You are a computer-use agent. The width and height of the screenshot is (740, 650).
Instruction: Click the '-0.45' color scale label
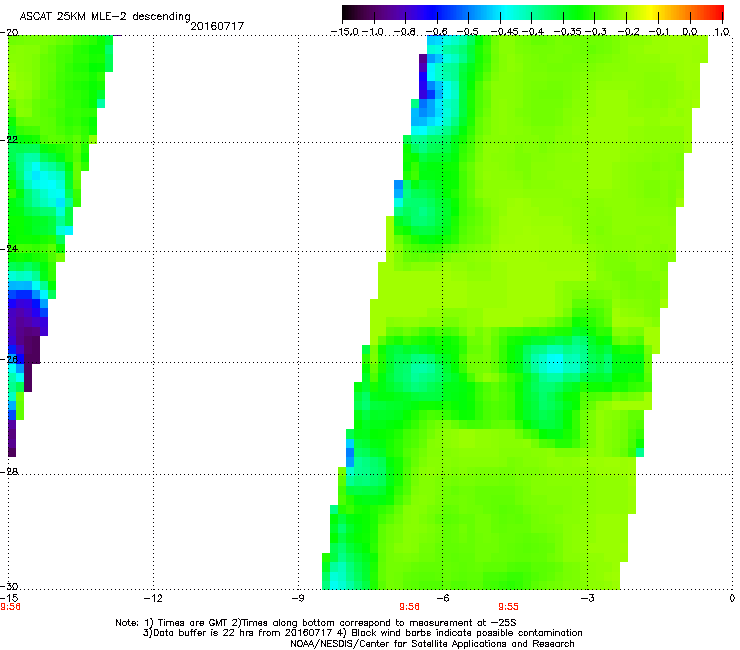504,32
